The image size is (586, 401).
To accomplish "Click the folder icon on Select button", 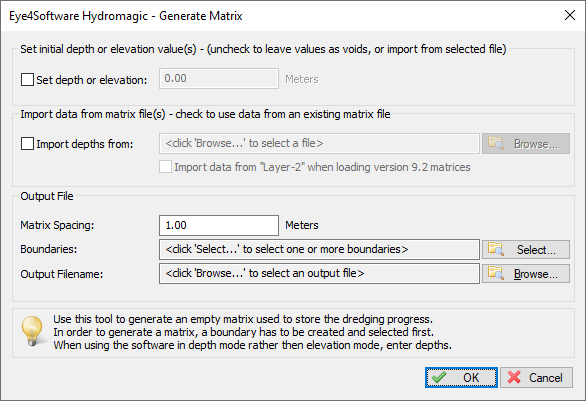I will tap(496, 249).
